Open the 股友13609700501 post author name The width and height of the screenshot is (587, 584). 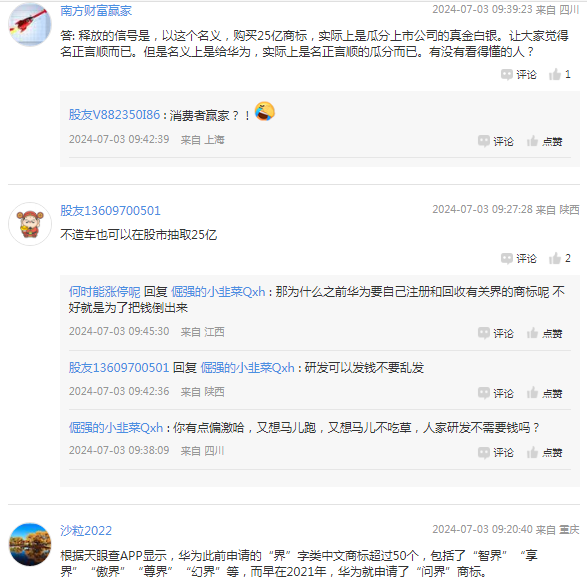110,210
